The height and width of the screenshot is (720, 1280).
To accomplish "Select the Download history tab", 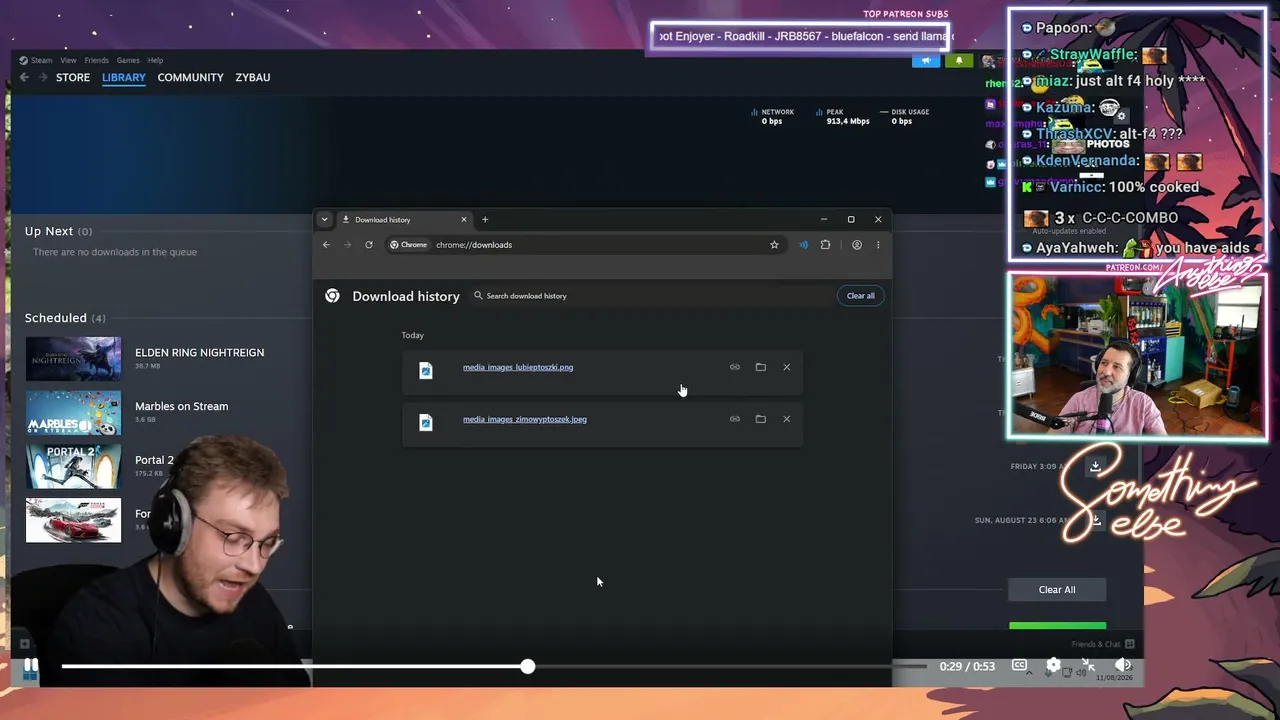I will 405,220.
